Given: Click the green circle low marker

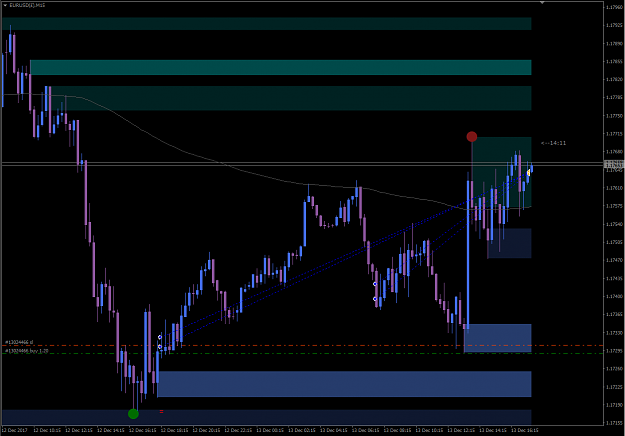Looking at the screenshot, I should (133, 414).
